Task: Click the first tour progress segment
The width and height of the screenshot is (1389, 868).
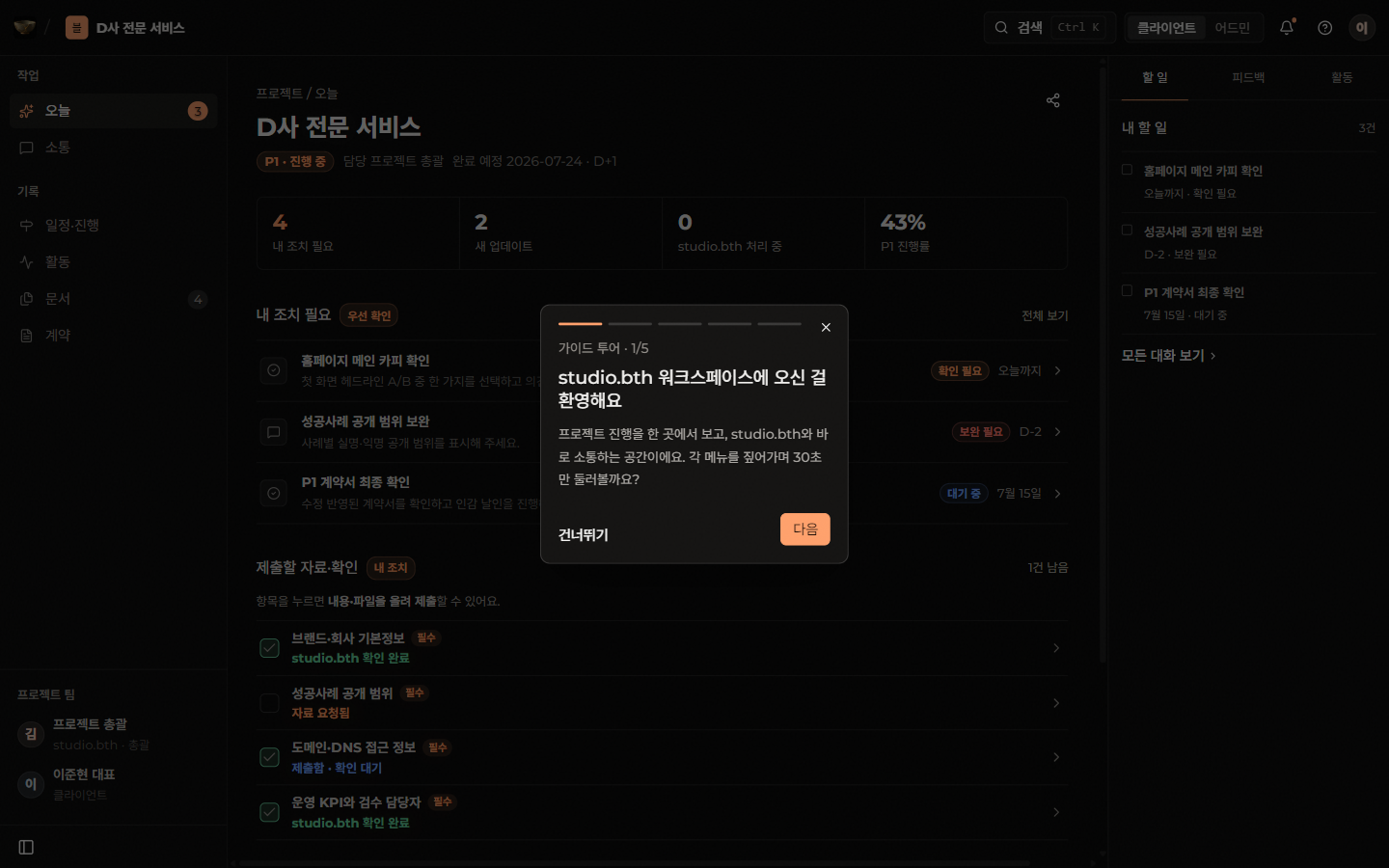Action: pyautogui.click(x=580, y=324)
